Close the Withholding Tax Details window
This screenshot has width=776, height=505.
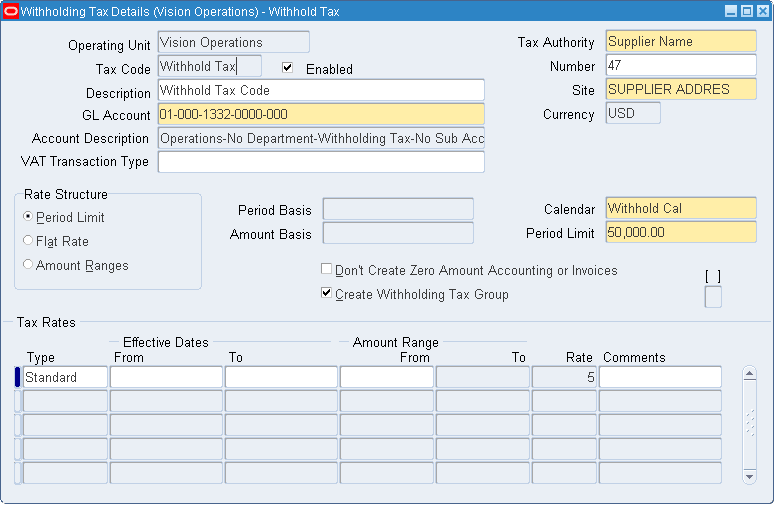pos(762,11)
